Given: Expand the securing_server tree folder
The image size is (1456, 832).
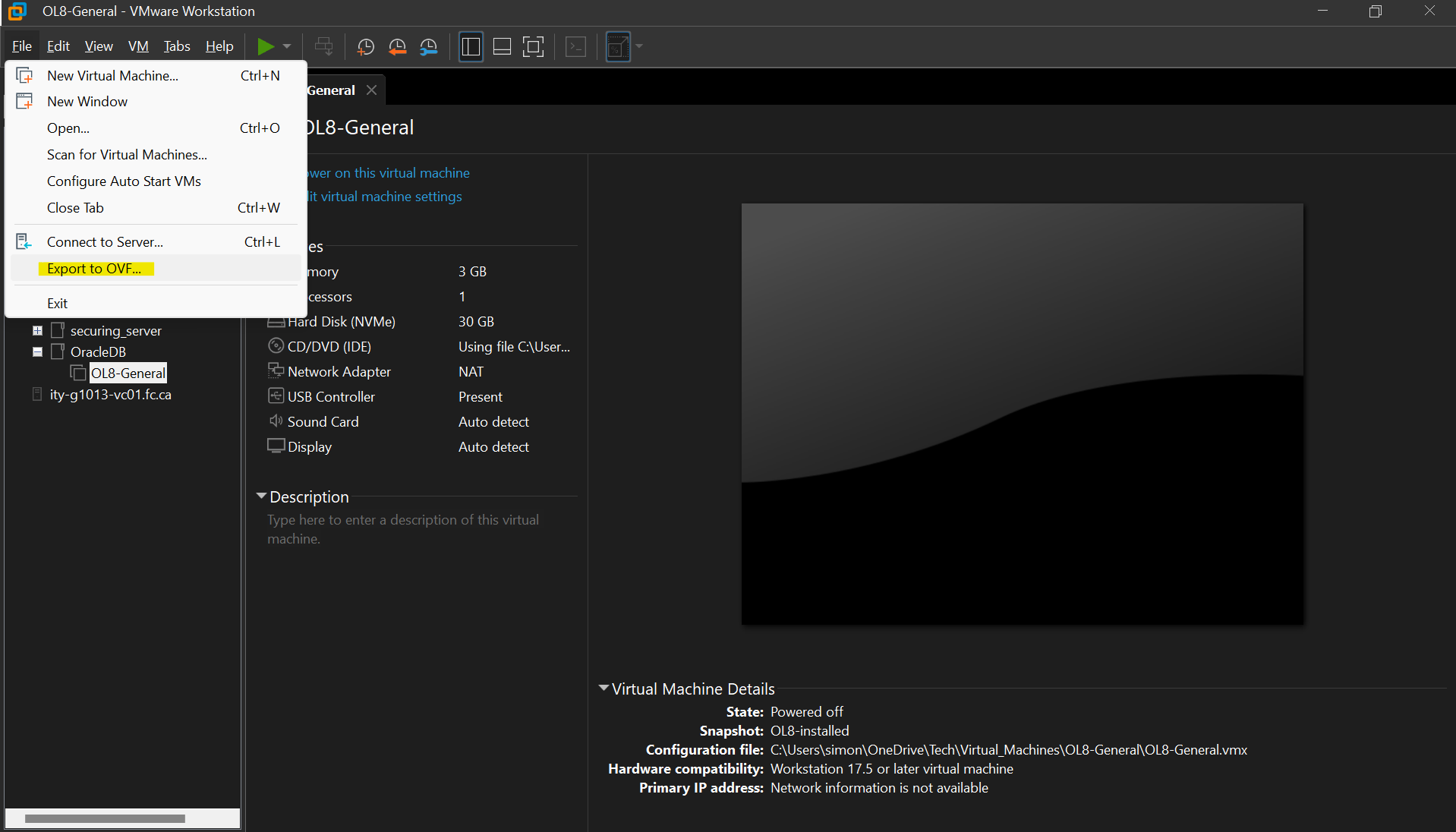Looking at the screenshot, I should (37, 331).
